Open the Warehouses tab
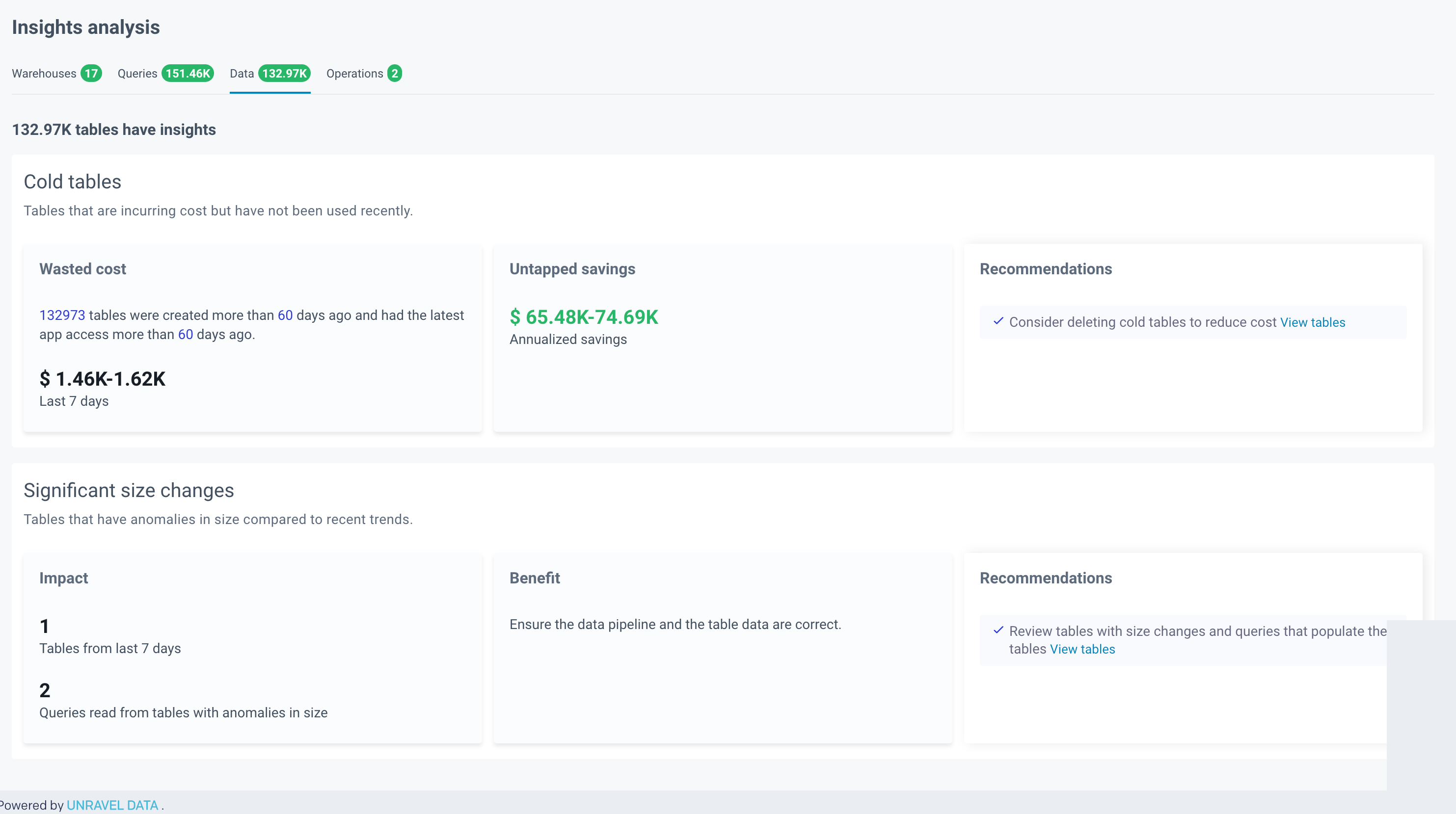Image resolution: width=1456 pixels, height=814 pixels. [x=44, y=74]
